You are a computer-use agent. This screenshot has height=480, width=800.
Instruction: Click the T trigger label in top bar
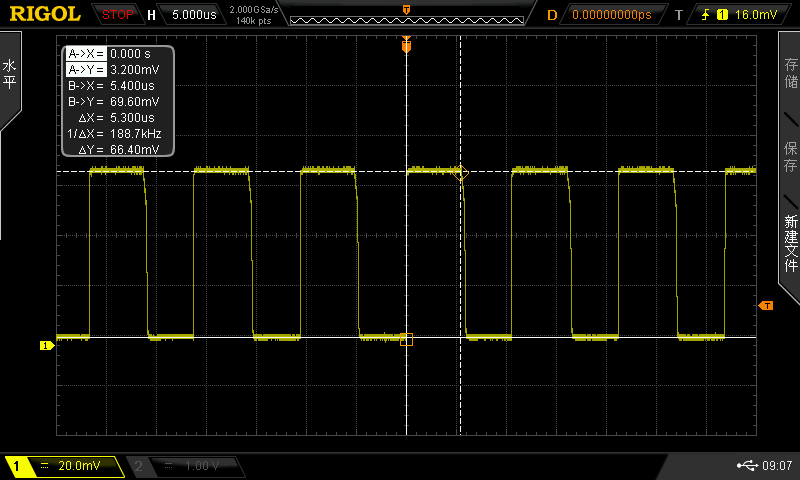(x=679, y=15)
